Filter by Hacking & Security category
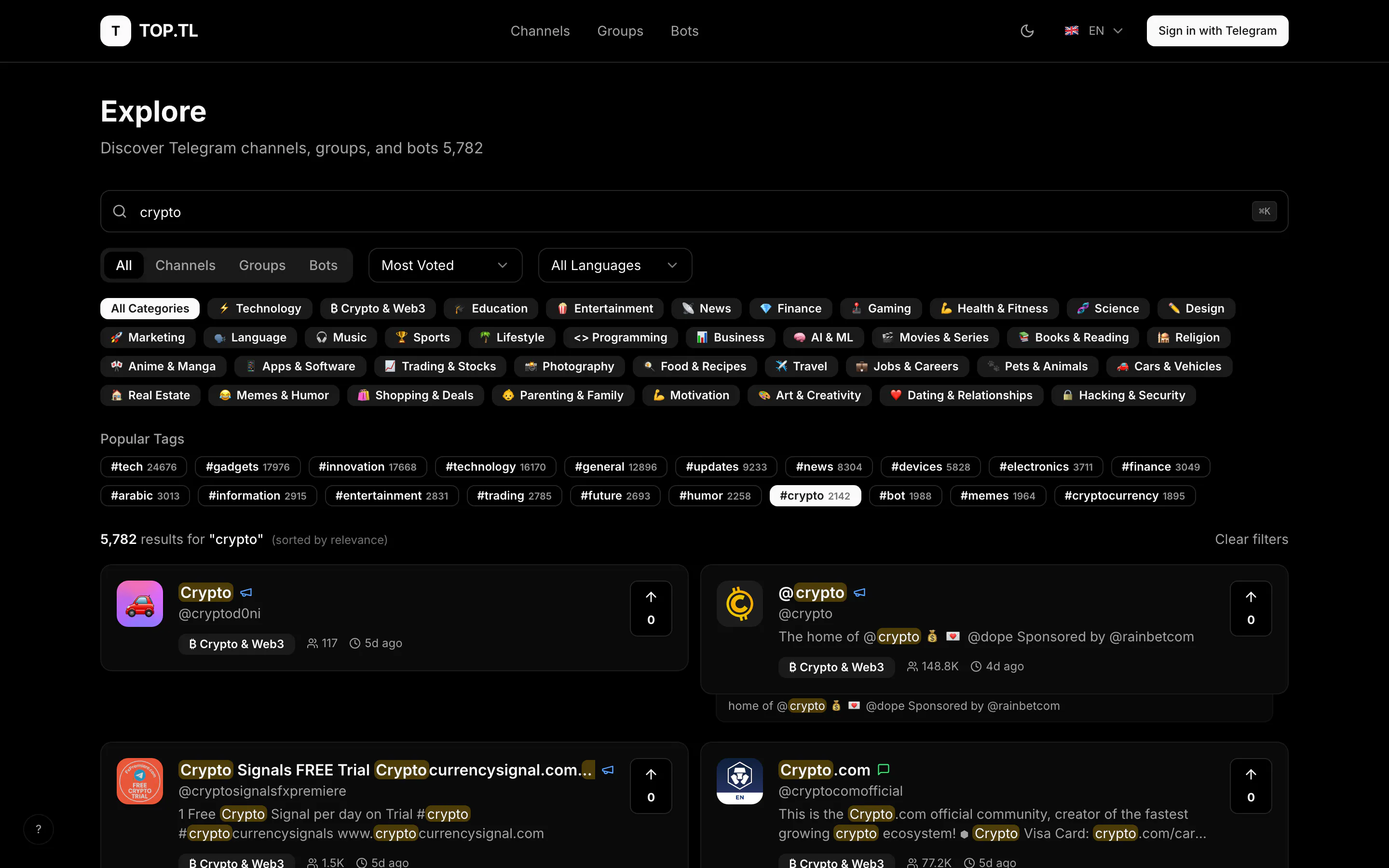This screenshot has height=868, width=1389. coord(1124,395)
